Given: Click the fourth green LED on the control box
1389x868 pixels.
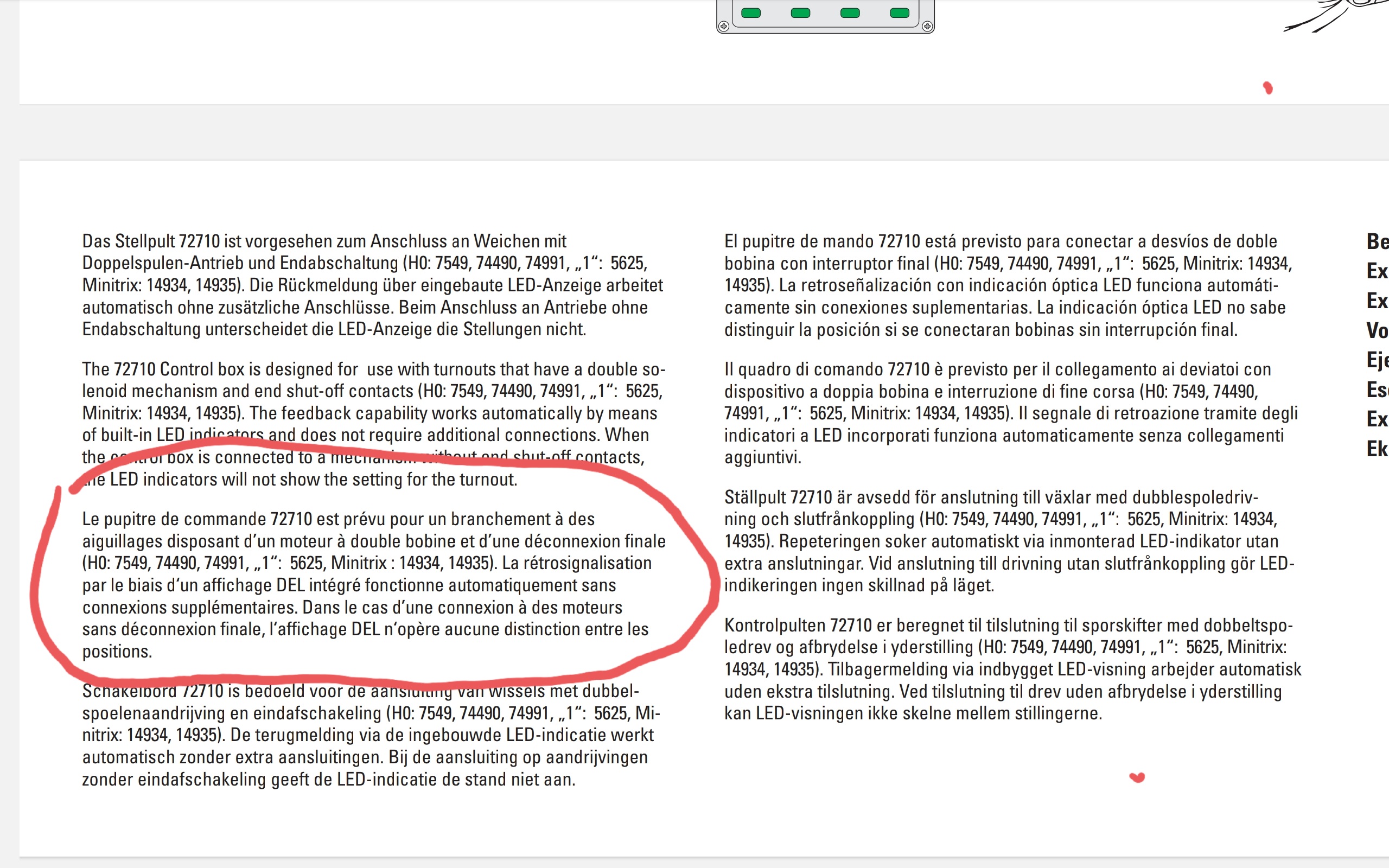Looking at the screenshot, I should click(900, 13).
